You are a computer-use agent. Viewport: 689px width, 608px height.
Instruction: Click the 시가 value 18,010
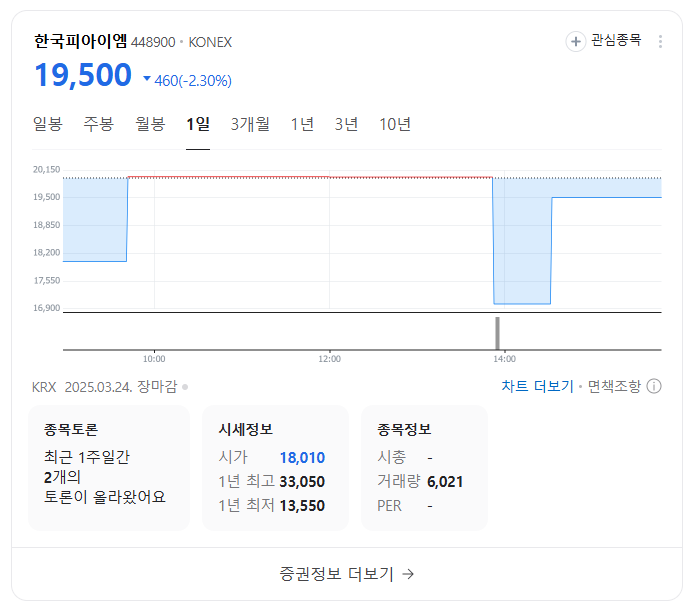[x=302, y=458]
